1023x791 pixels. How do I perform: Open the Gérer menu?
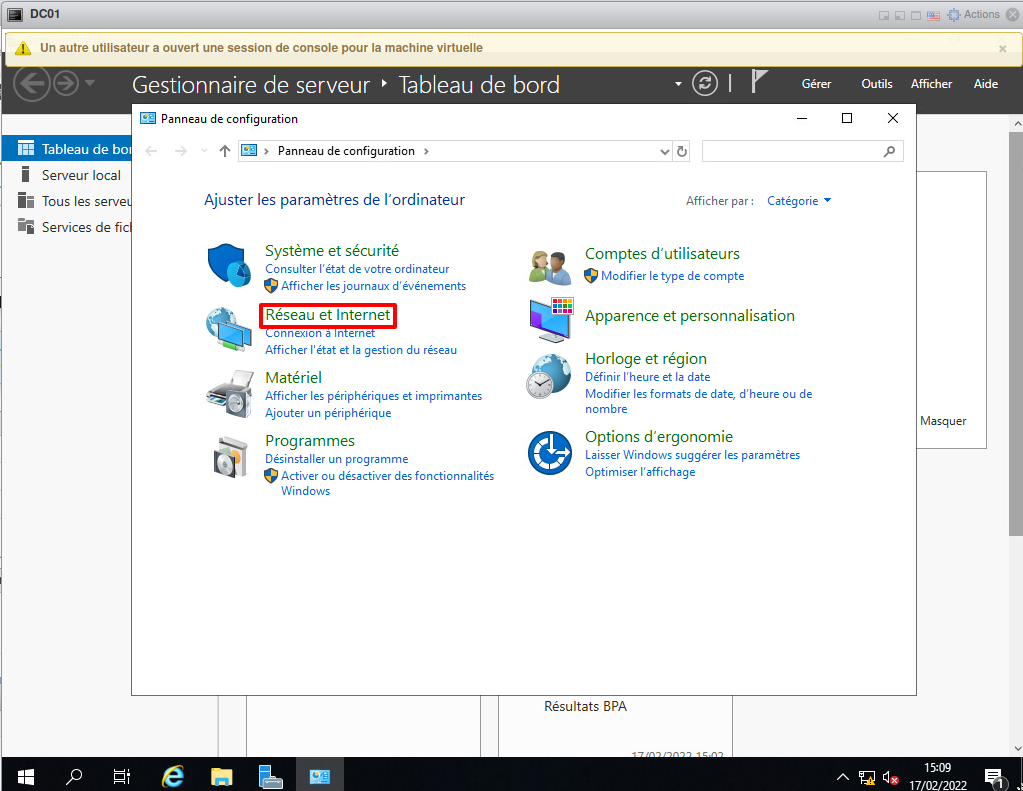816,84
